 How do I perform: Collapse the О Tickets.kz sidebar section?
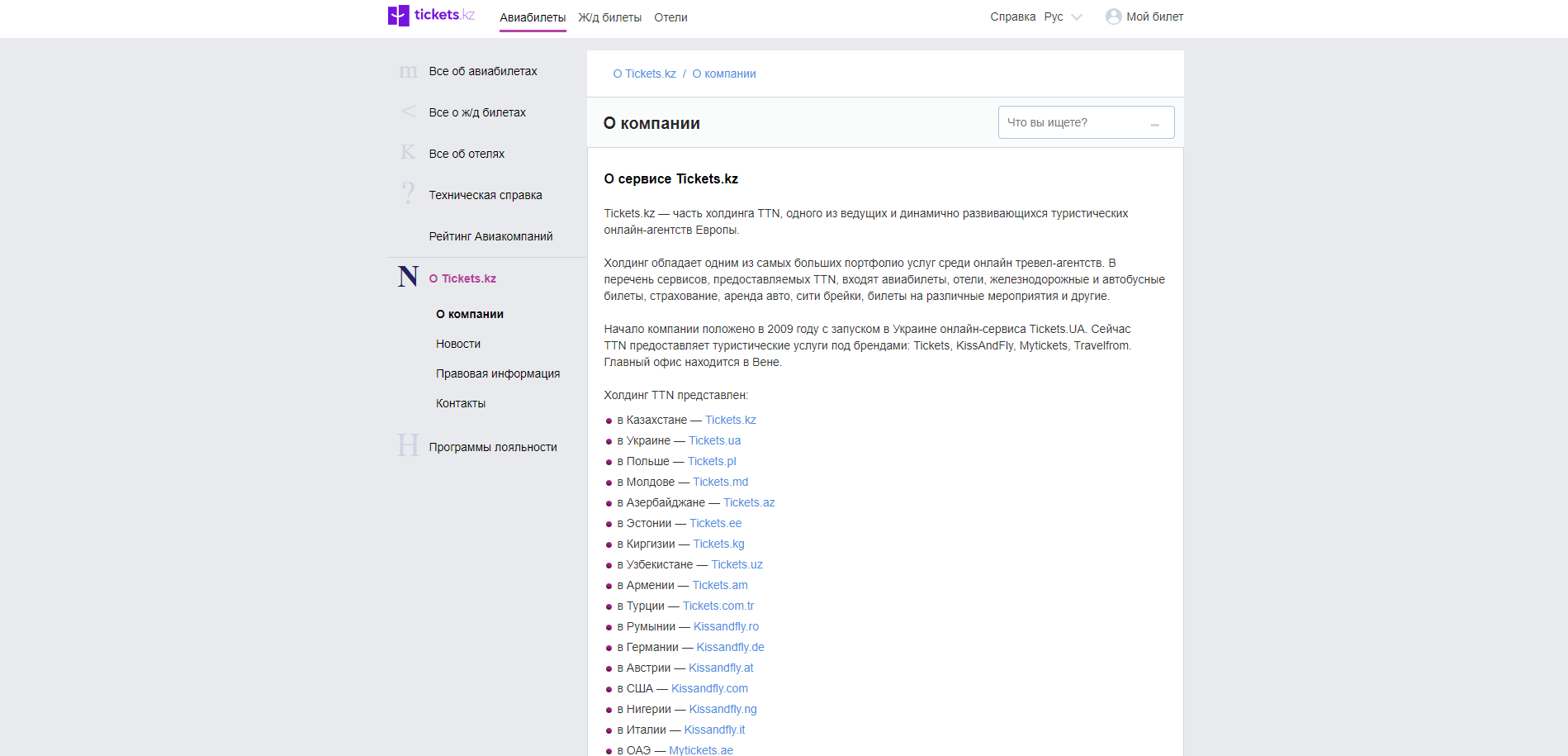point(462,278)
